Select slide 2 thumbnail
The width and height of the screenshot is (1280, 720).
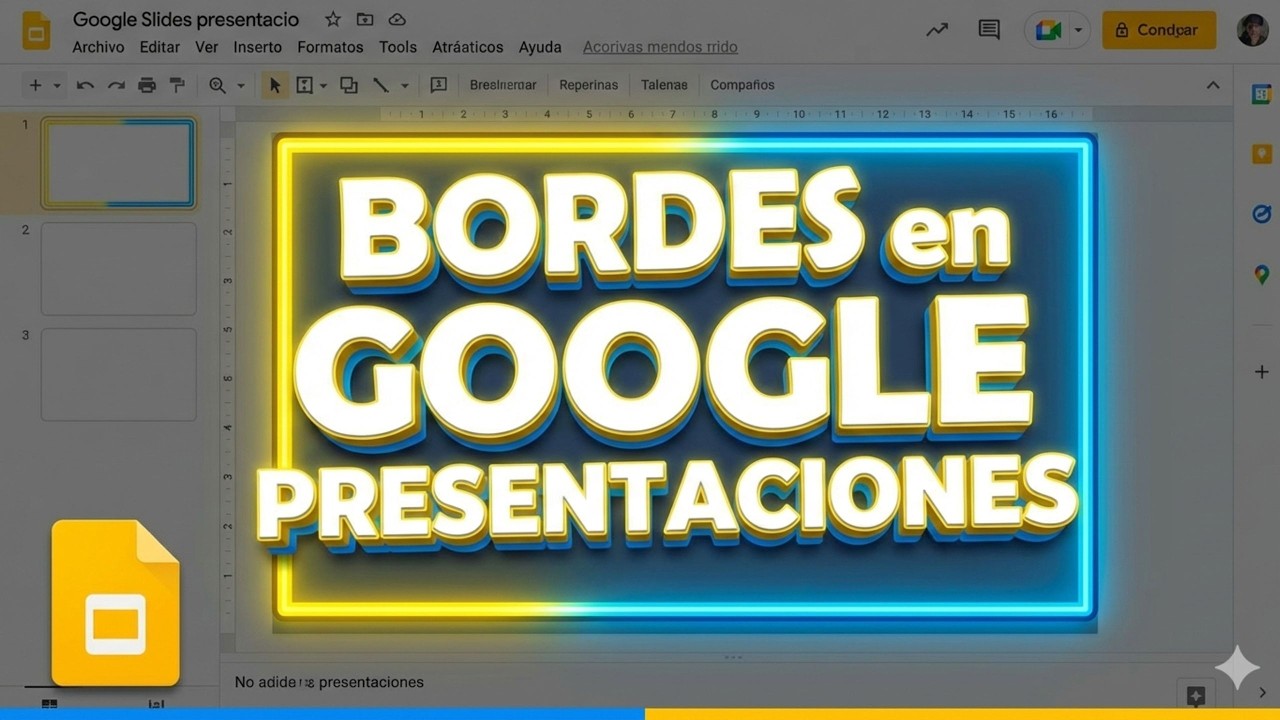click(x=118, y=269)
